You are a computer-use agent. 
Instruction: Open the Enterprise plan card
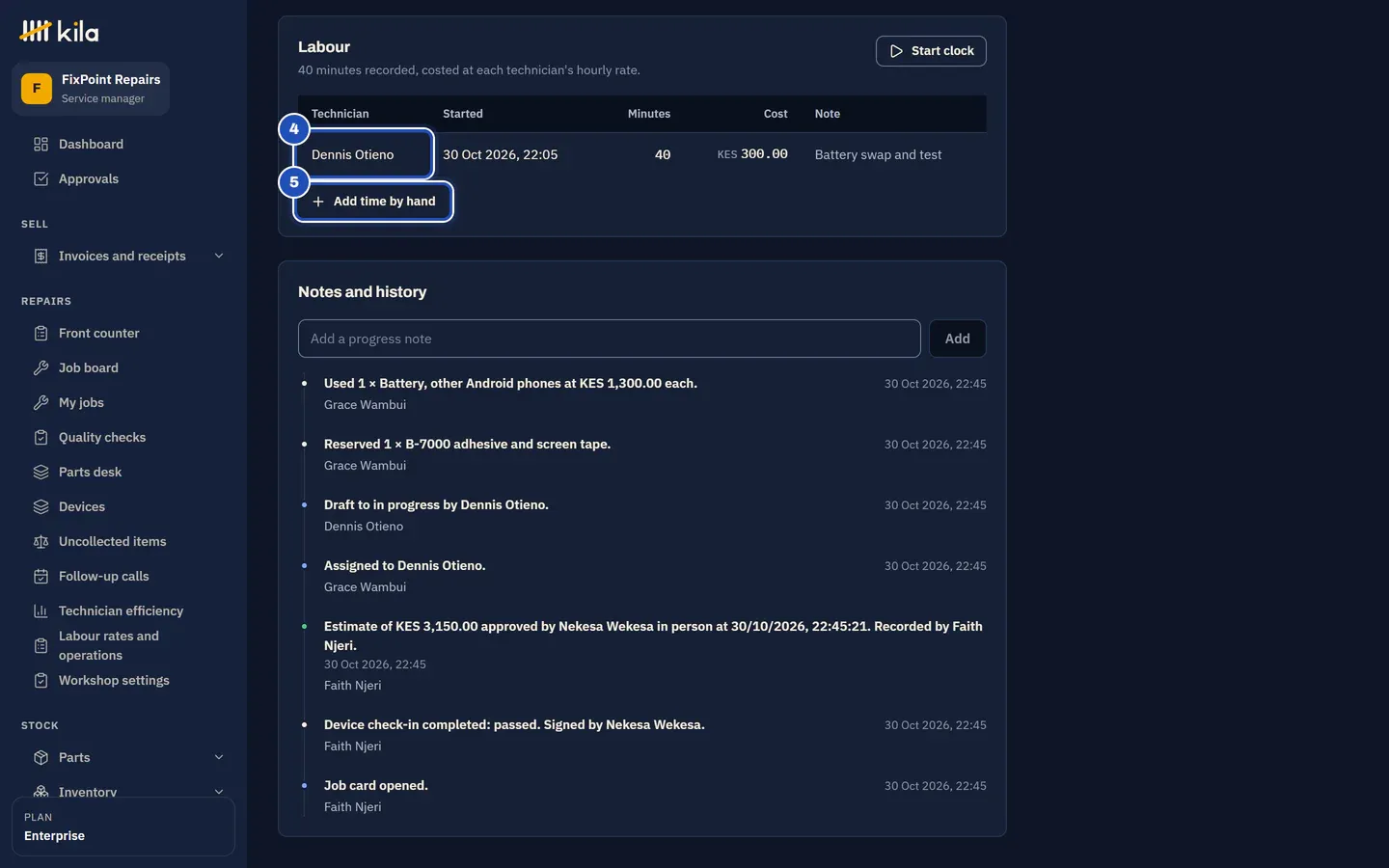[x=123, y=827]
